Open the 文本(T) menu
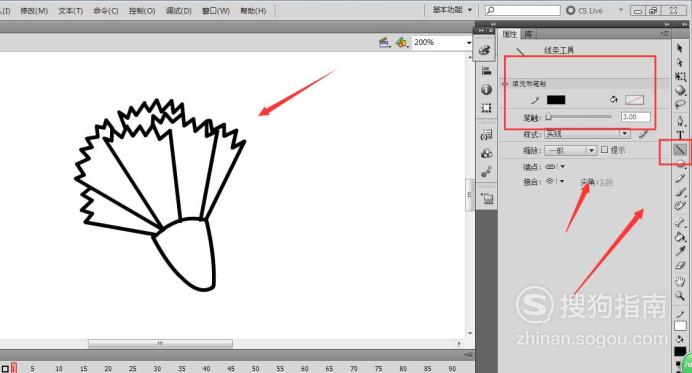The width and height of the screenshot is (692, 373). [71, 11]
